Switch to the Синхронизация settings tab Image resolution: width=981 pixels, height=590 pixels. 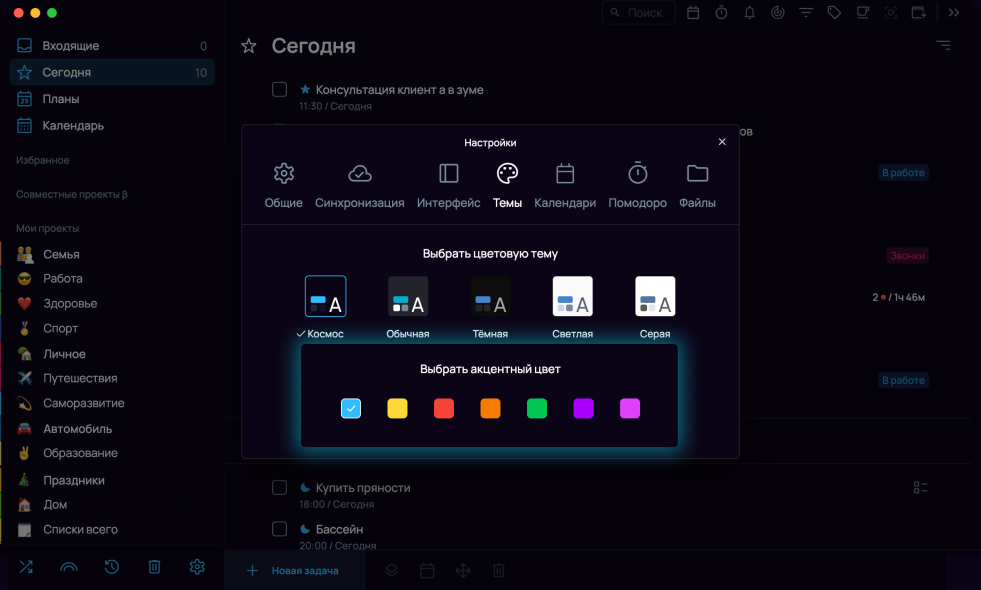[359, 186]
